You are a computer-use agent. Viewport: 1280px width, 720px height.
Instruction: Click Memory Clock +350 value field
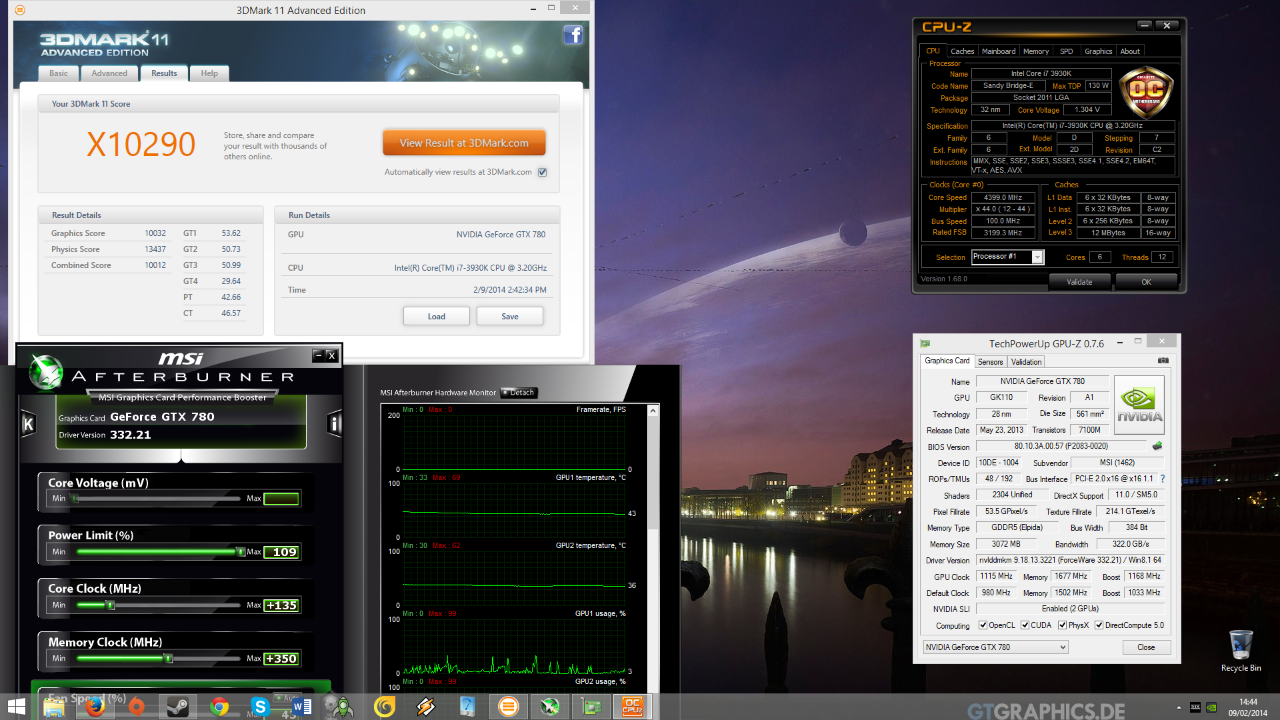pos(281,659)
